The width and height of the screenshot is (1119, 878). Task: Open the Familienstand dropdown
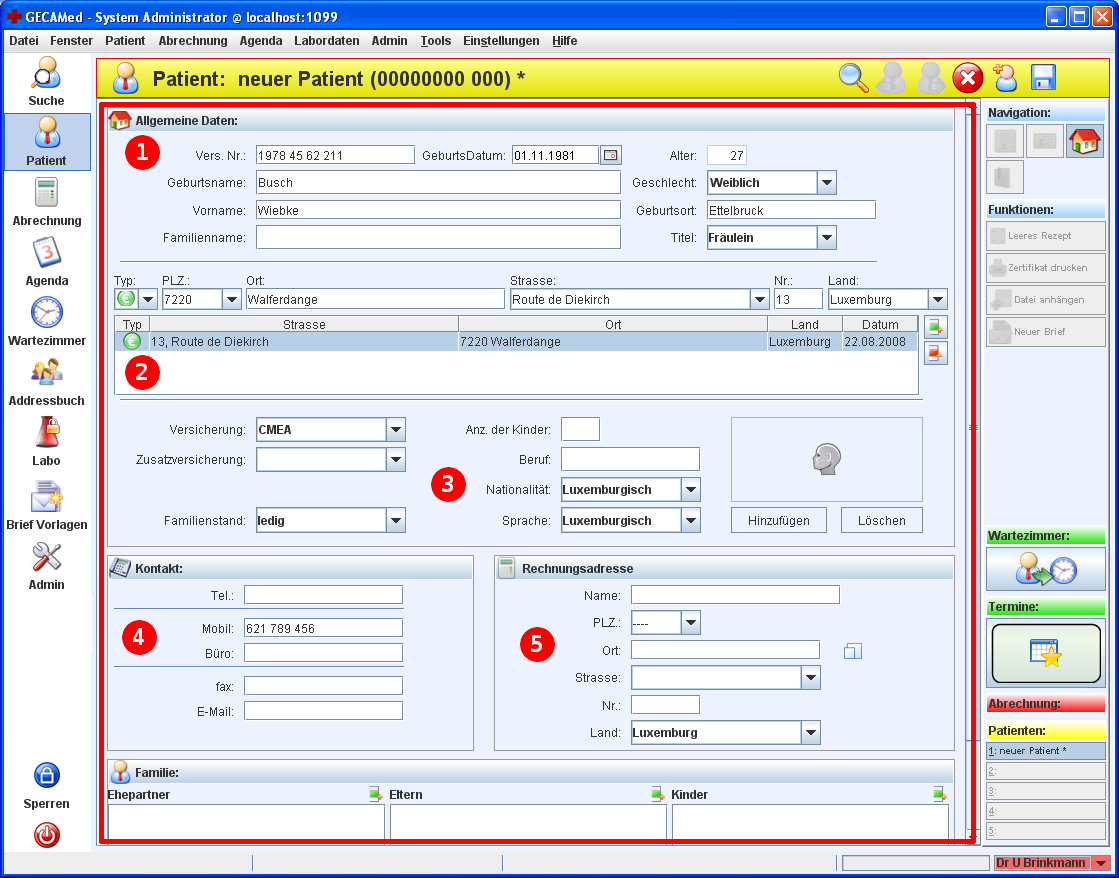click(x=396, y=520)
